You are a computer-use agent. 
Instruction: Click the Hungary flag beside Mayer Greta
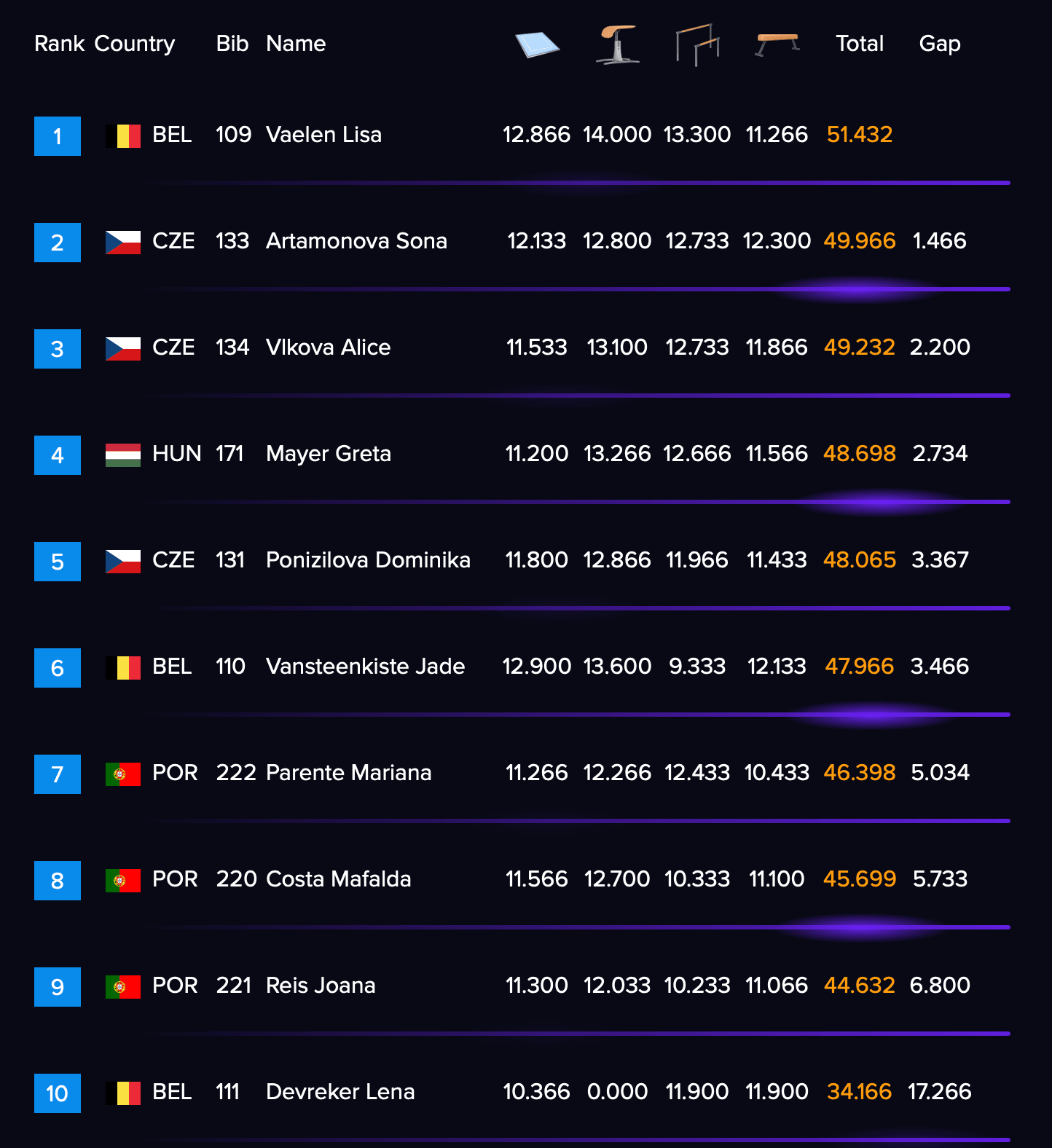[123, 455]
